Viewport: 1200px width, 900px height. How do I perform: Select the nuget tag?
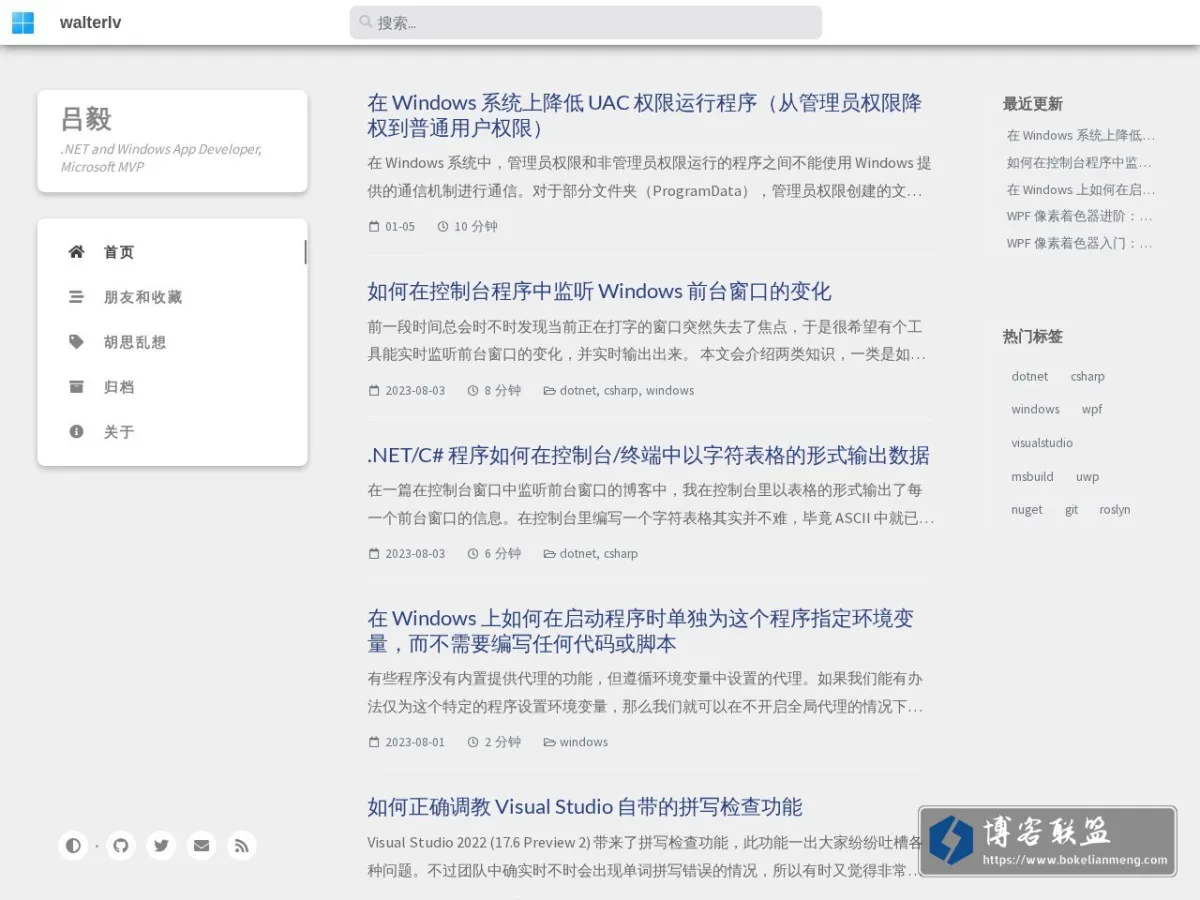[x=1027, y=510]
